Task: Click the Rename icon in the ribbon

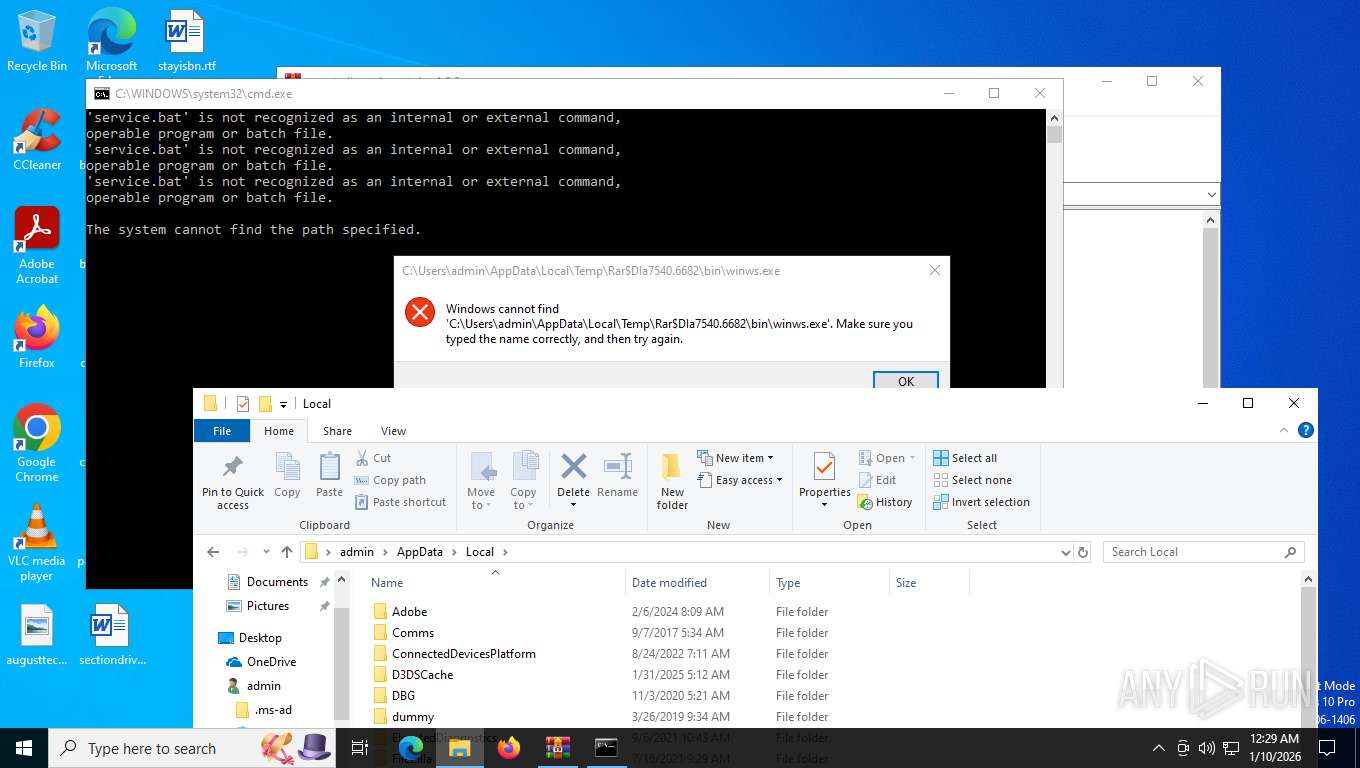Action: click(617, 475)
